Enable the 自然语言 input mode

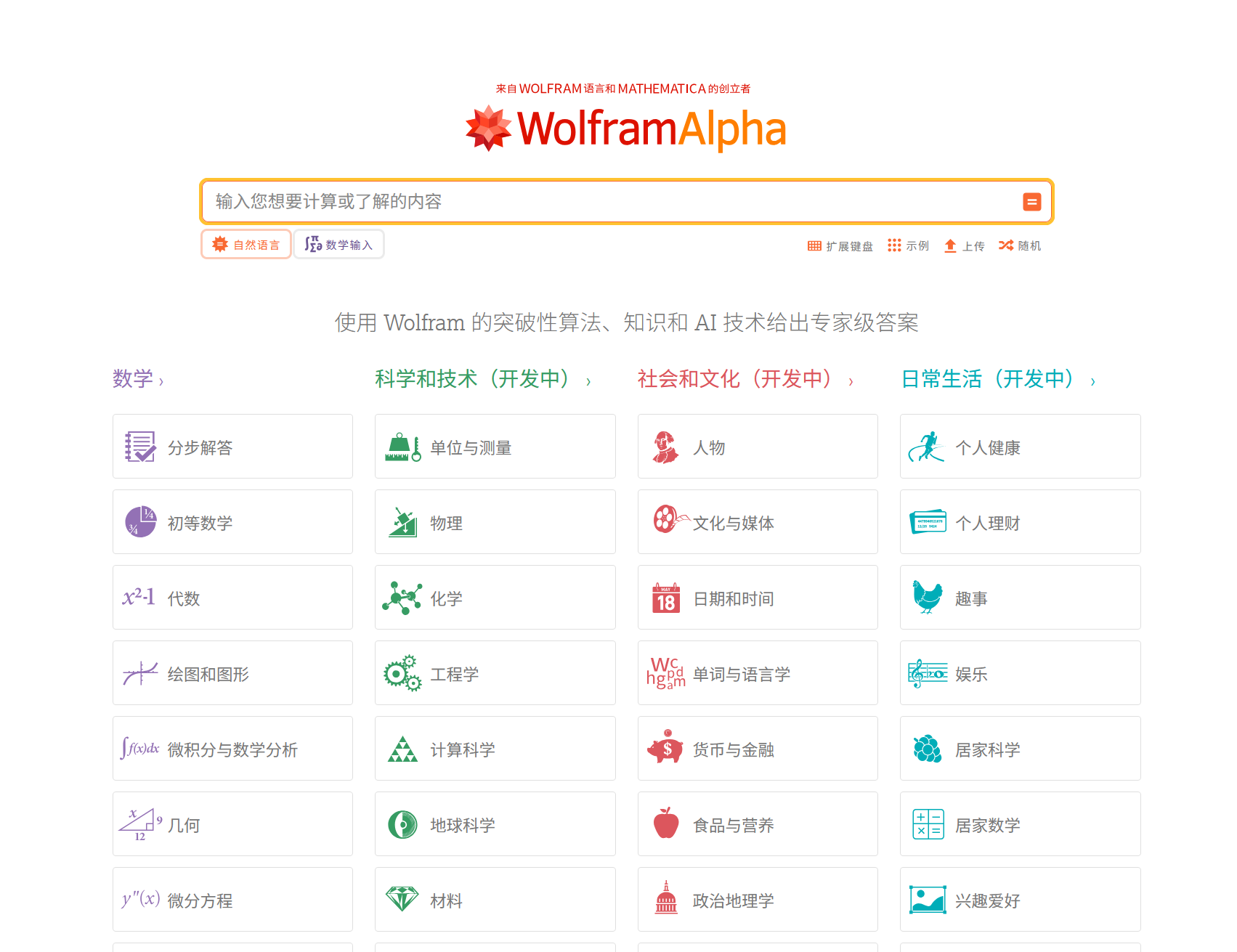pos(246,244)
